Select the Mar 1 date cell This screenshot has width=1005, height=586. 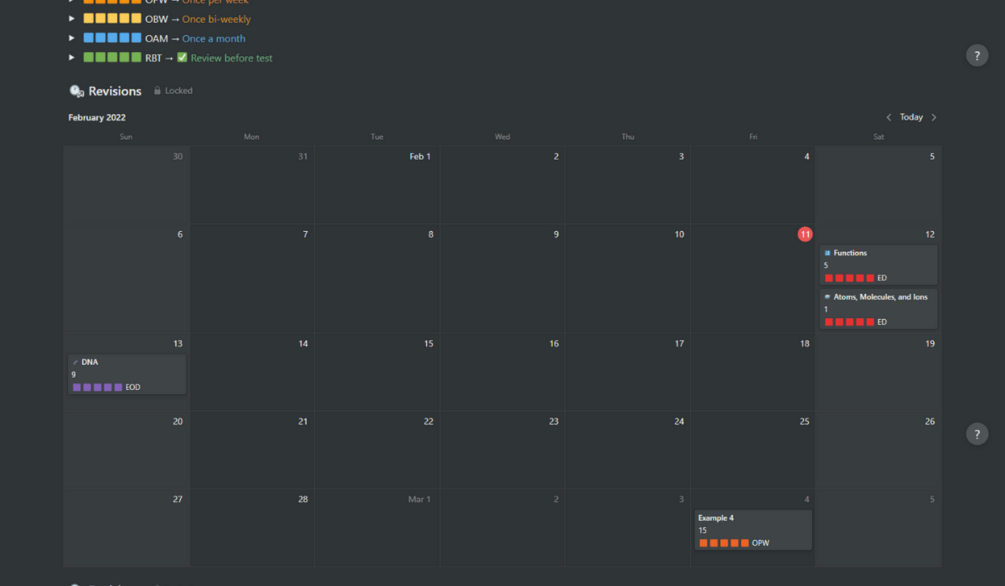pos(377,528)
